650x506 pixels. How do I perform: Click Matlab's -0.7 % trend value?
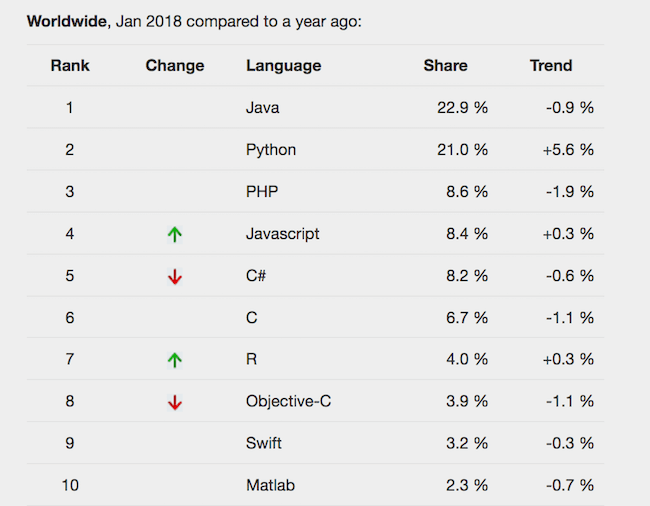coord(570,486)
